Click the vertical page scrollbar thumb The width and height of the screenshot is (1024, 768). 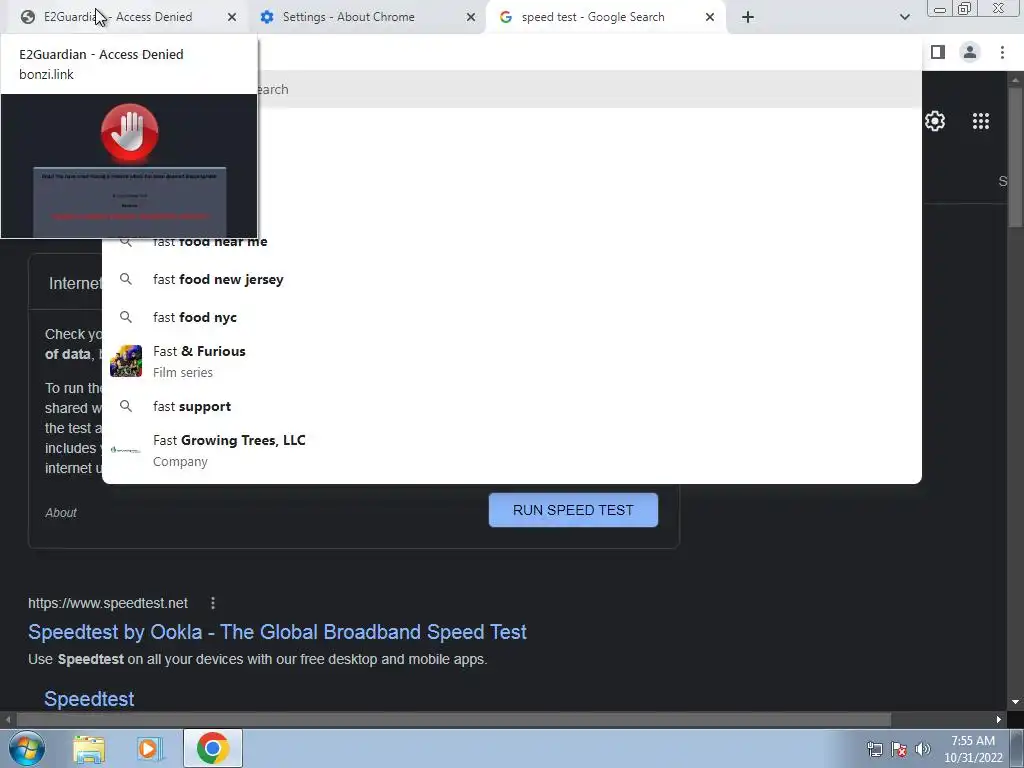(1015, 157)
